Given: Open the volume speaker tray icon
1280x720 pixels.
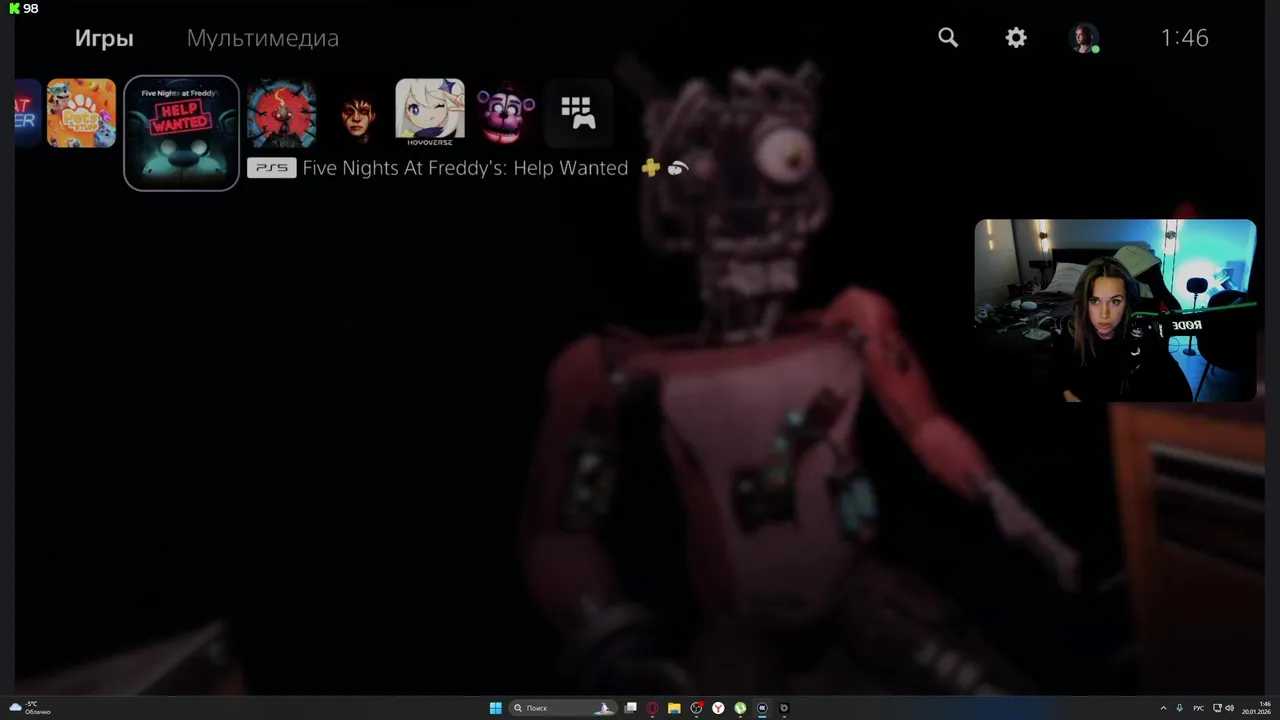Looking at the screenshot, I should pos(1230,708).
